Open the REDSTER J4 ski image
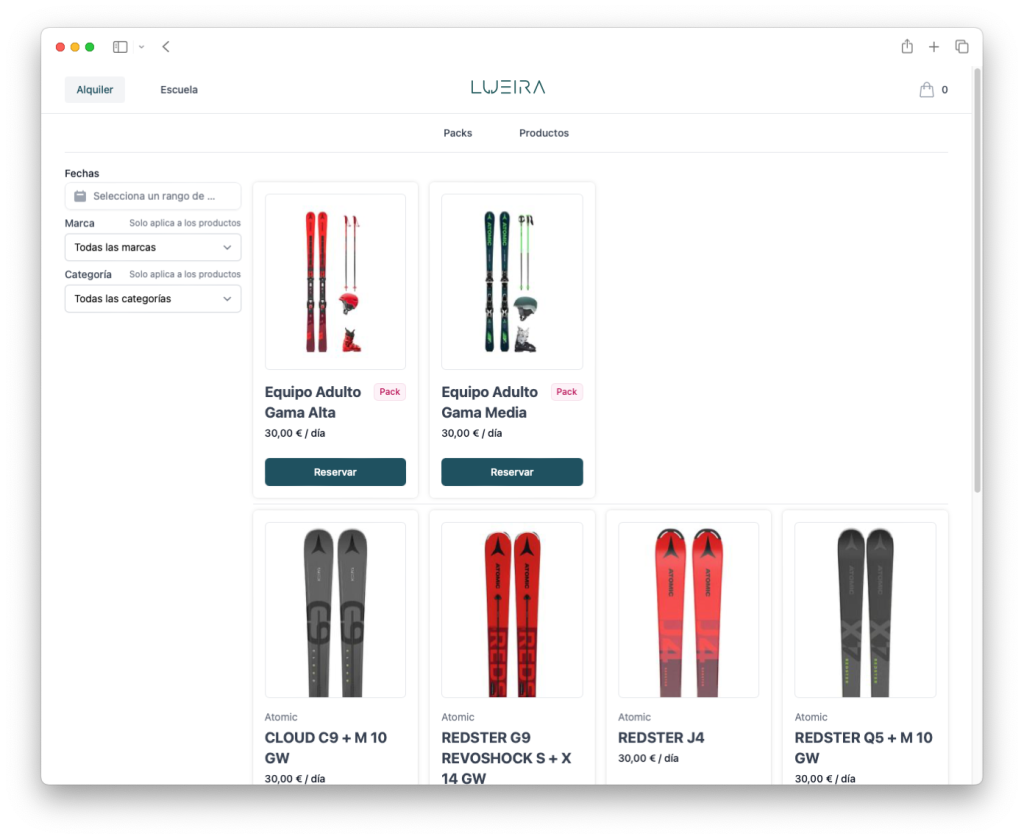The image size is (1024, 839). pos(688,610)
